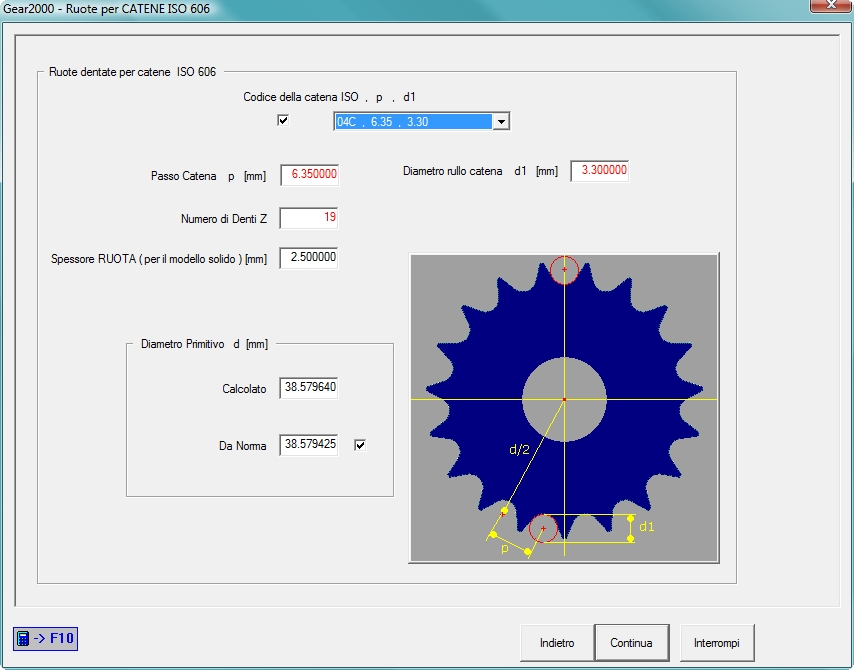Viewport: 854px width, 670px height.
Task: Click the Indietro button
Action: tap(557, 643)
